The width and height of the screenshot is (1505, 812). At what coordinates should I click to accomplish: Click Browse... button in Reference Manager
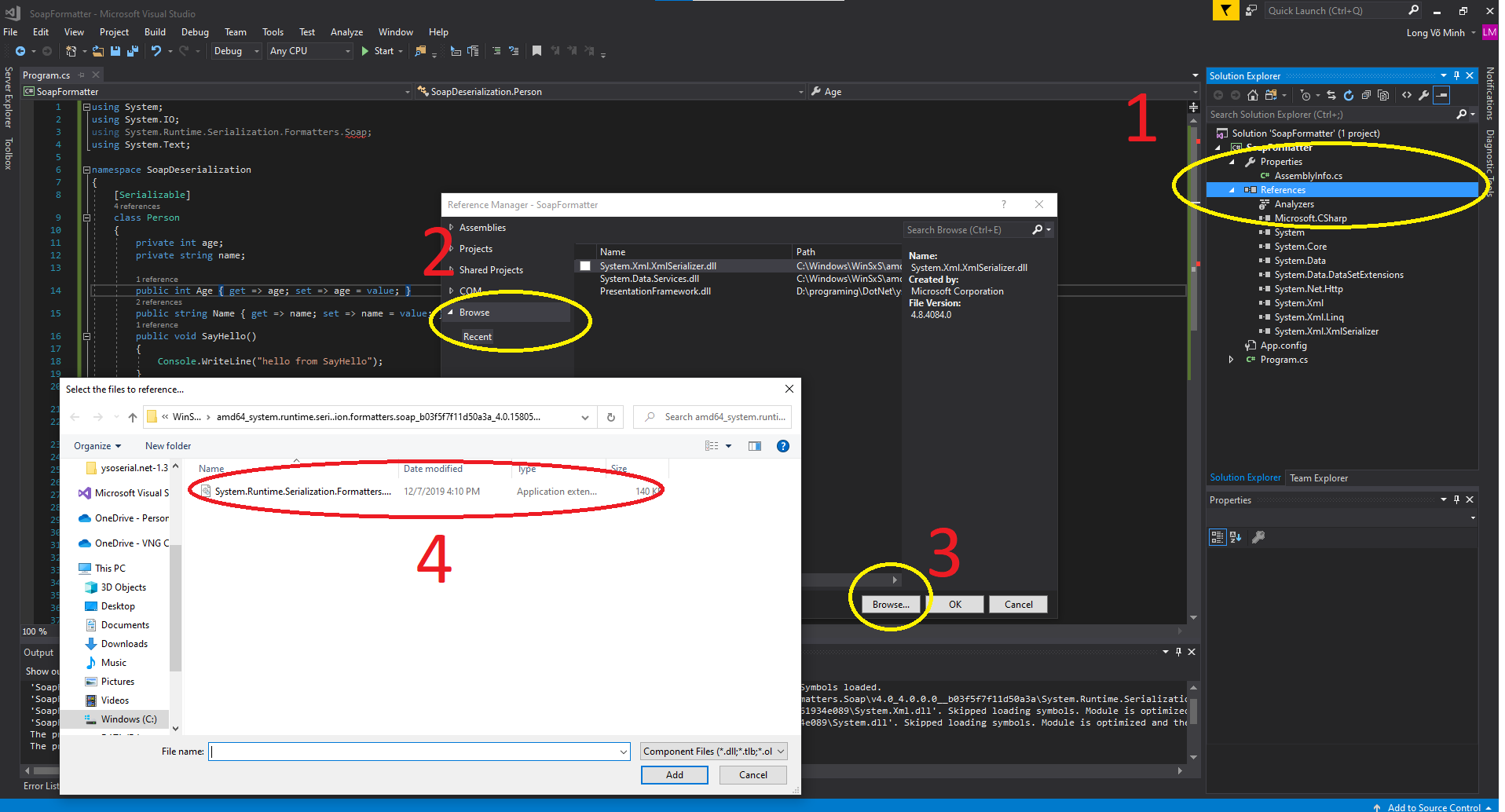pyautogui.click(x=891, y=605)
